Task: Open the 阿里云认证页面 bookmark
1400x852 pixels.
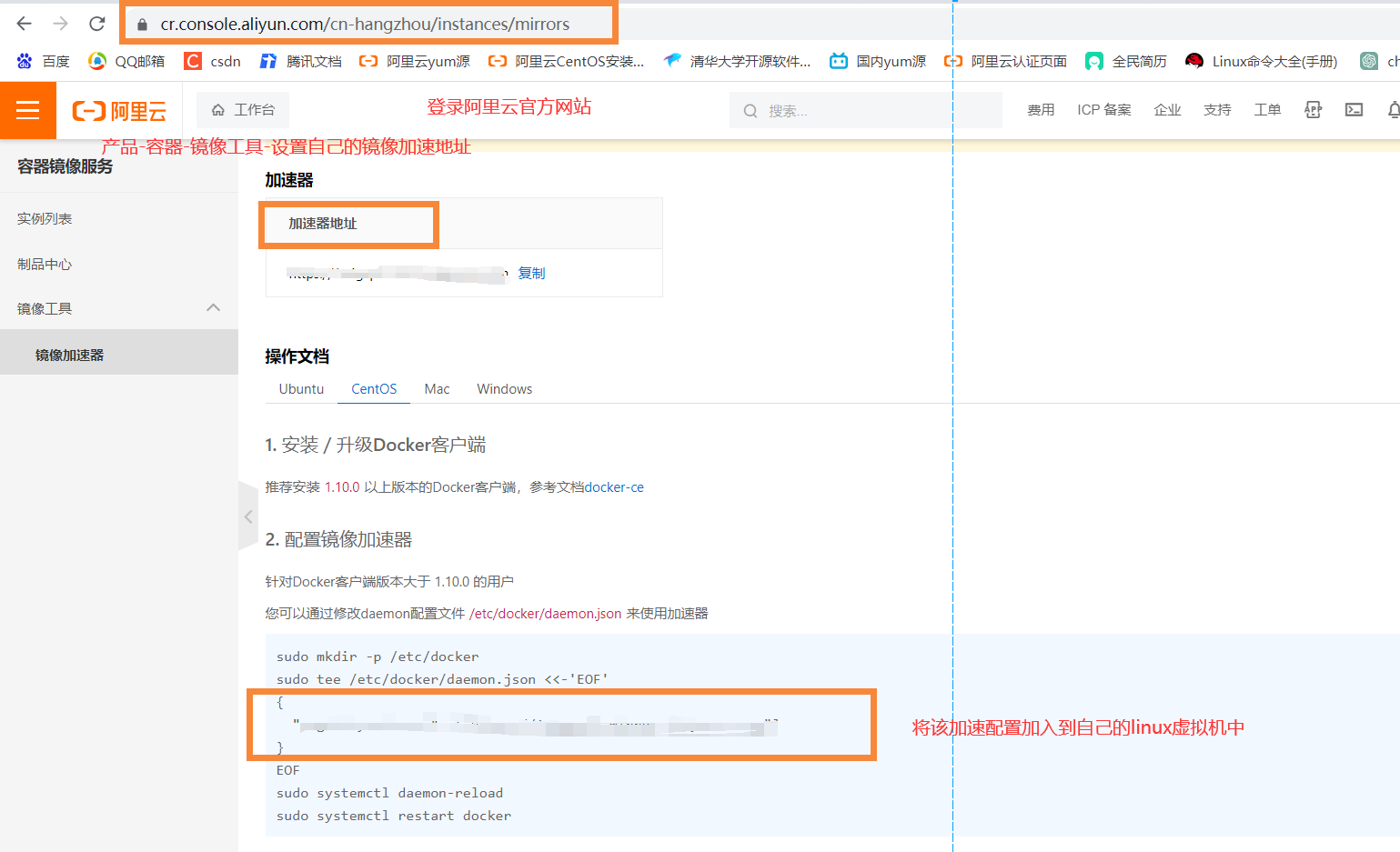Action: click(x=1005, y=61)
